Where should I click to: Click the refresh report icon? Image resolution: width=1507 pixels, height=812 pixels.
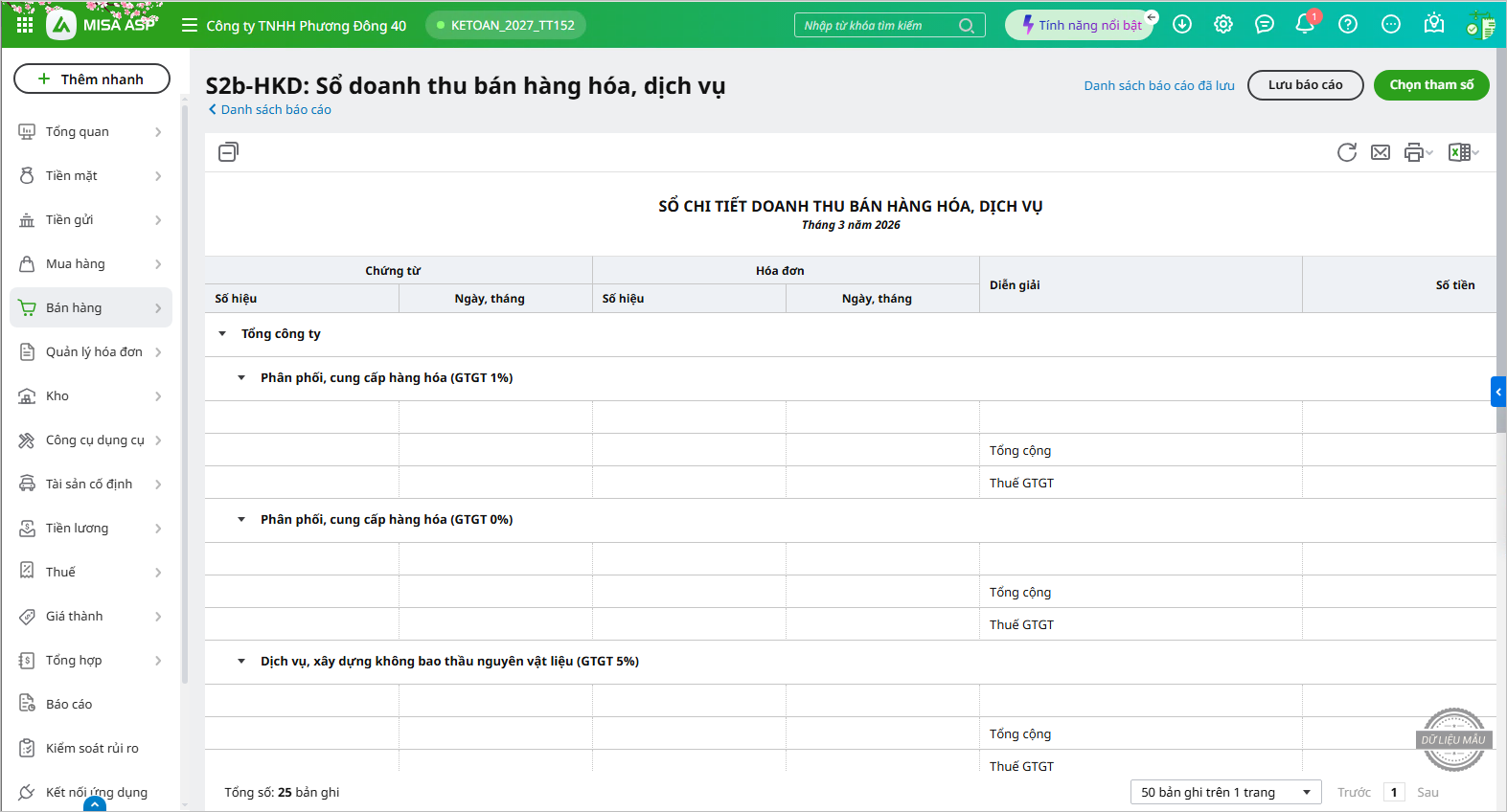click(x=1346, y=152)
